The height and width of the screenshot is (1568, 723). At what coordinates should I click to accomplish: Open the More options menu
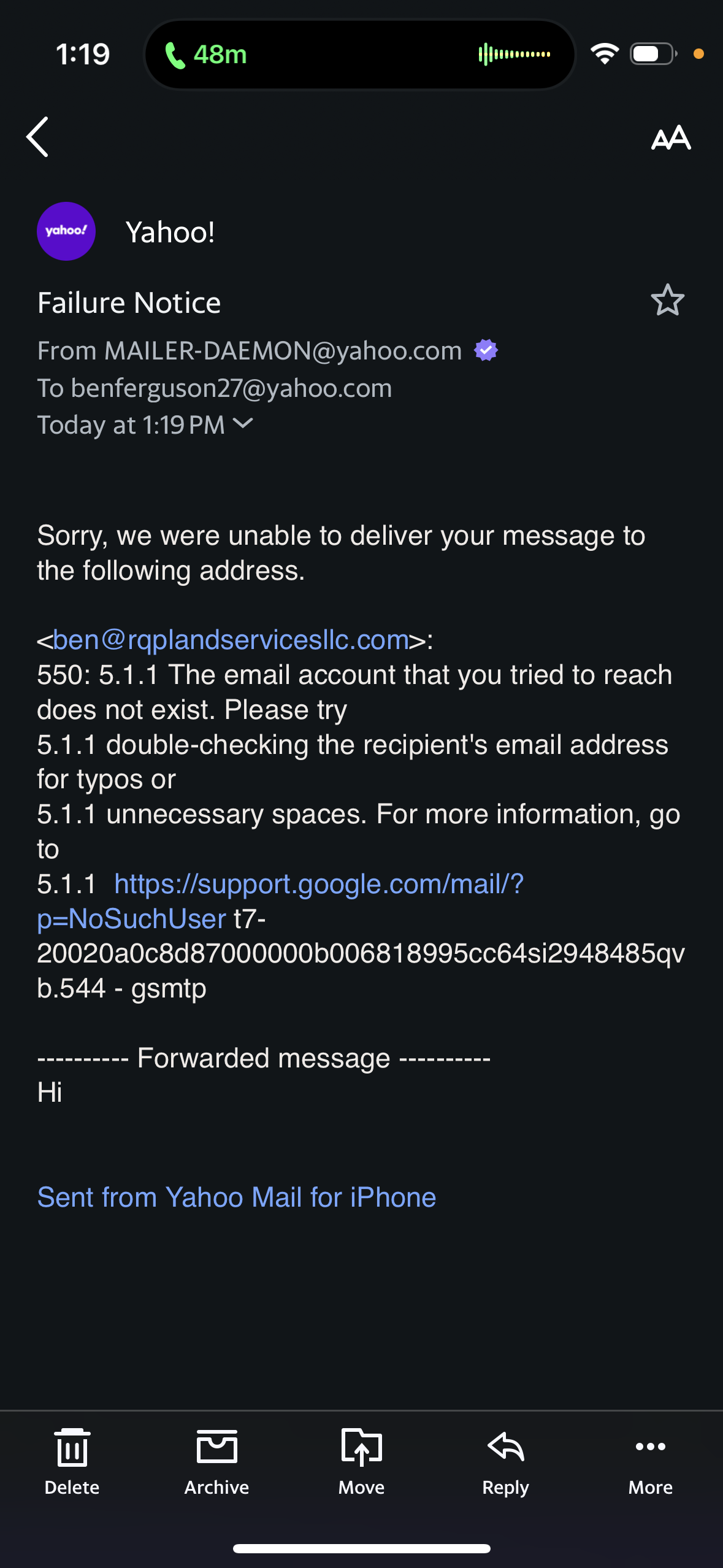tap(651, 1462)
